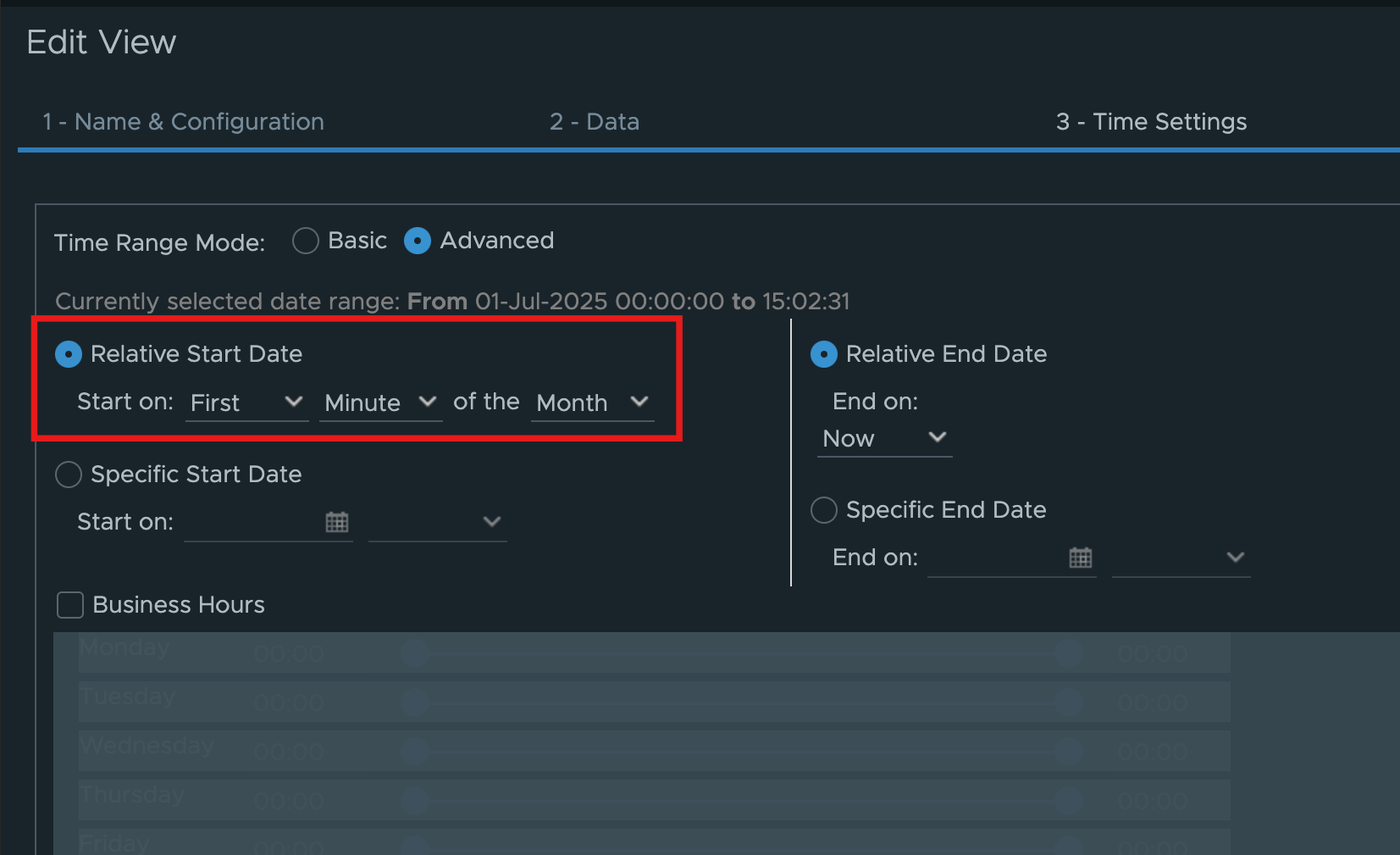Open the Specific Start Date calendar picker
The width and height of the screenshot is (1400, 855).
pos(336,522)
